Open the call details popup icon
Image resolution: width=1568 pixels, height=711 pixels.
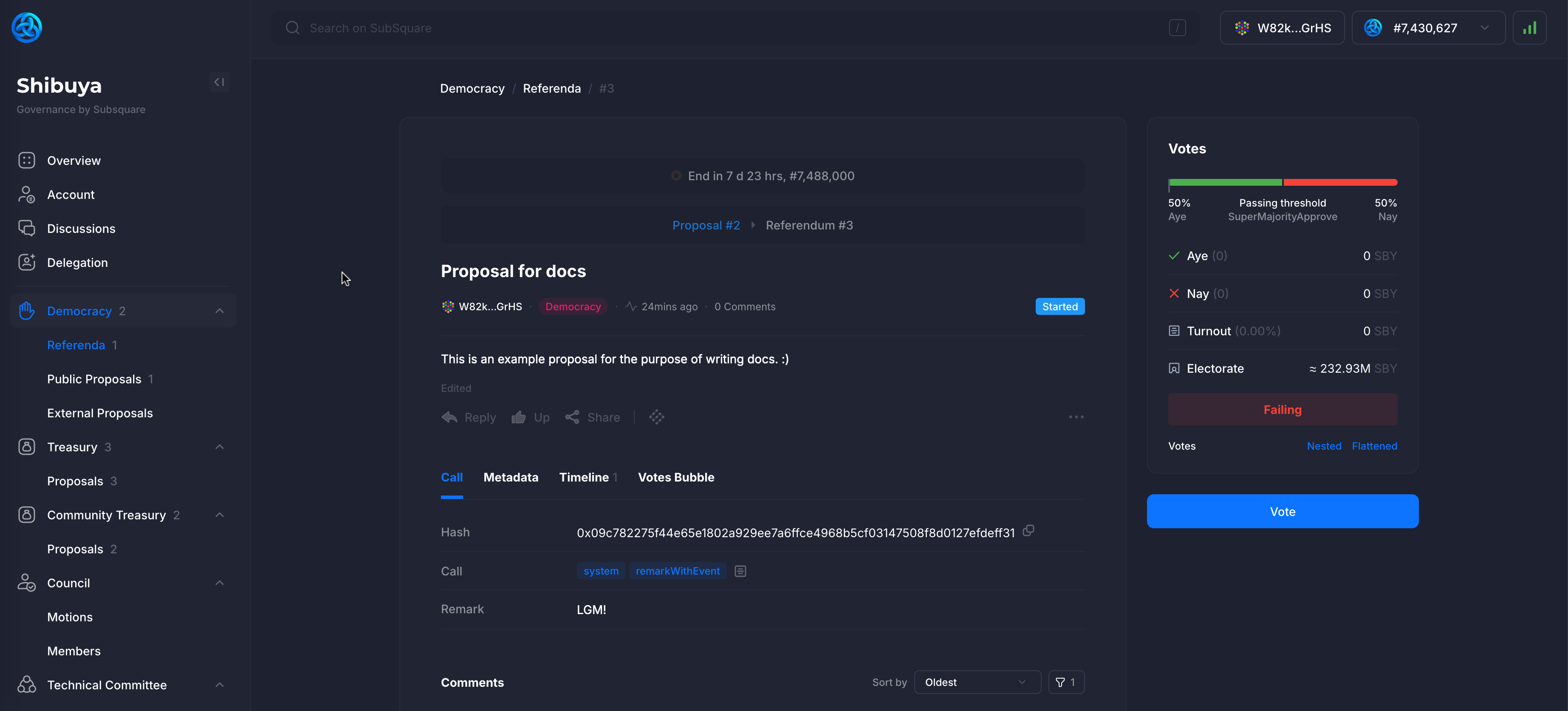[740, 571]
